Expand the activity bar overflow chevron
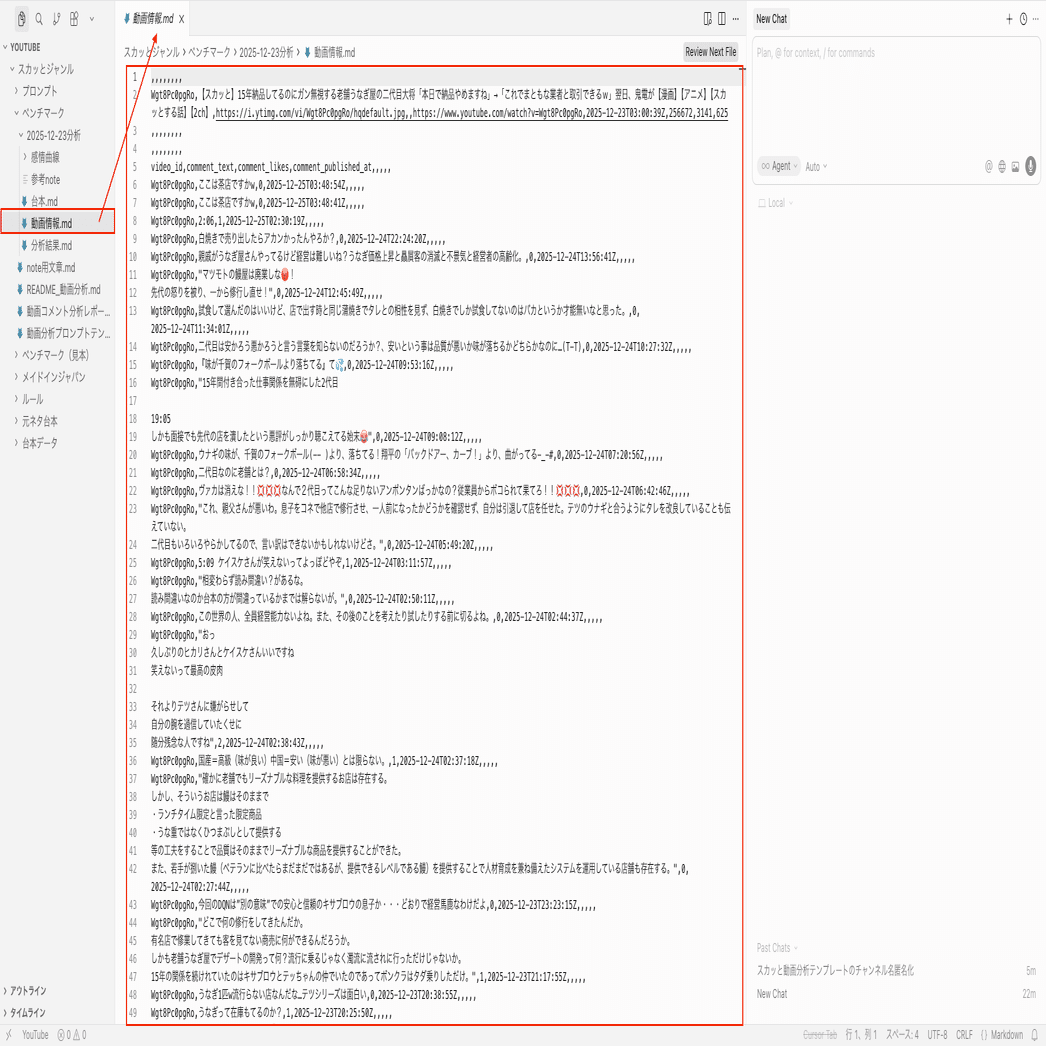Image resolution: width=1046 pixels, height=1046 pixels. pyautogui.click(x=92, y=19)
